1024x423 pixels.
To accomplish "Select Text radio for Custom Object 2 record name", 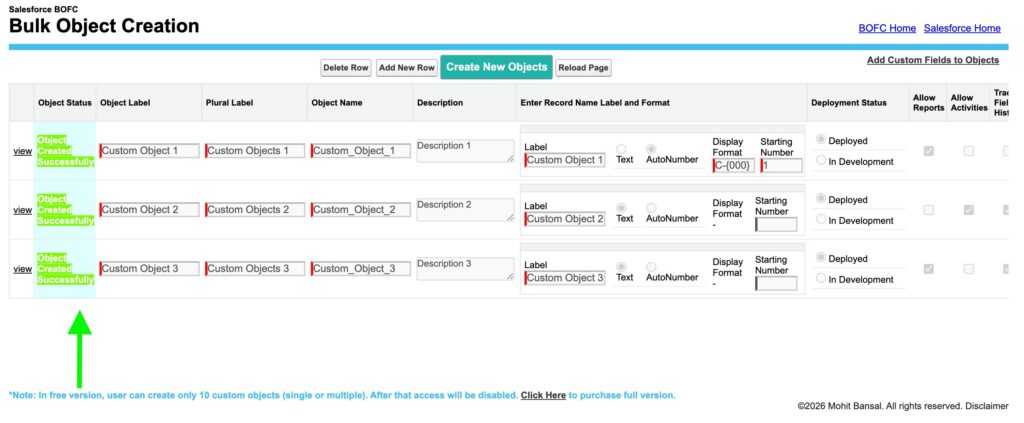I will point(621,208).
